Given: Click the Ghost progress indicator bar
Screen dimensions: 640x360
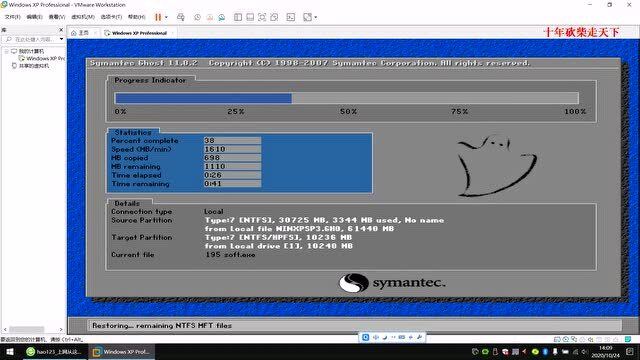Looking at the screenshot, I should [347, 98].
